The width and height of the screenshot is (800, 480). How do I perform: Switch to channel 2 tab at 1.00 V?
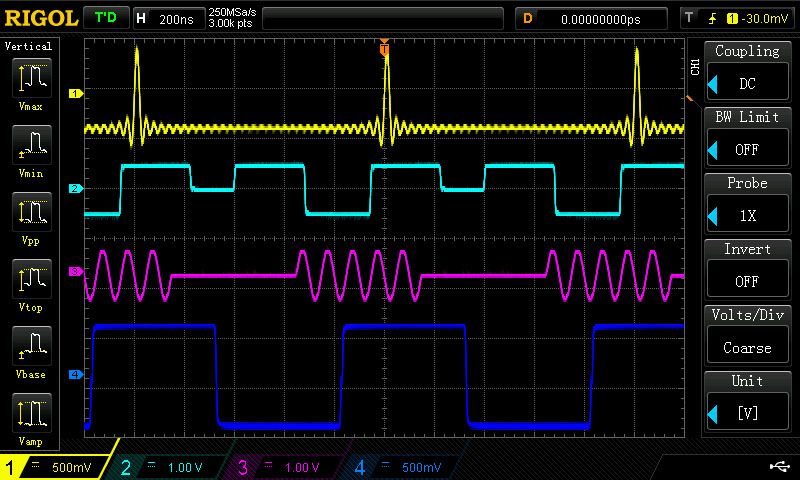point(168,467)
